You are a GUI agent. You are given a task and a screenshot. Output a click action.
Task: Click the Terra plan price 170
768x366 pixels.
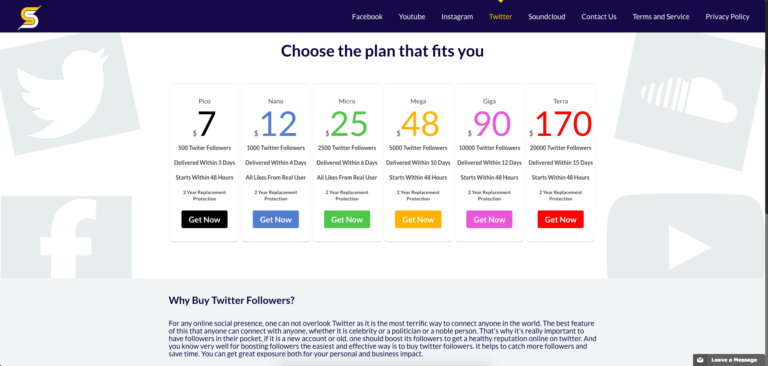(564, 124)
